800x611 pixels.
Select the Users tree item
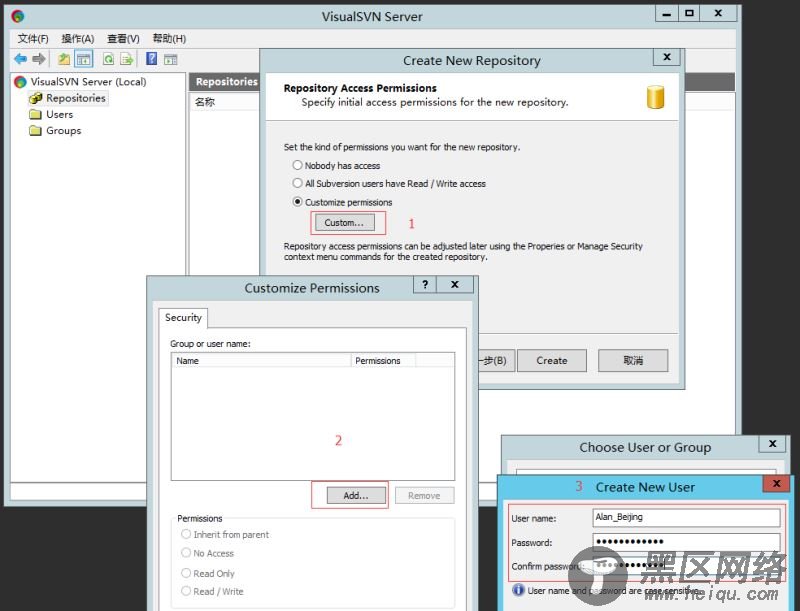(x=60, y=114)
